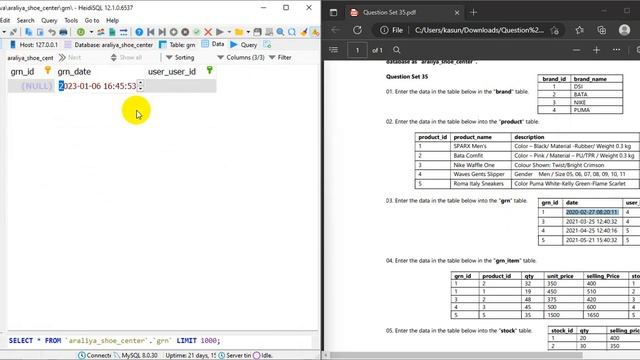
Task: Open the Search menu
Action: [x=25, y=20]
